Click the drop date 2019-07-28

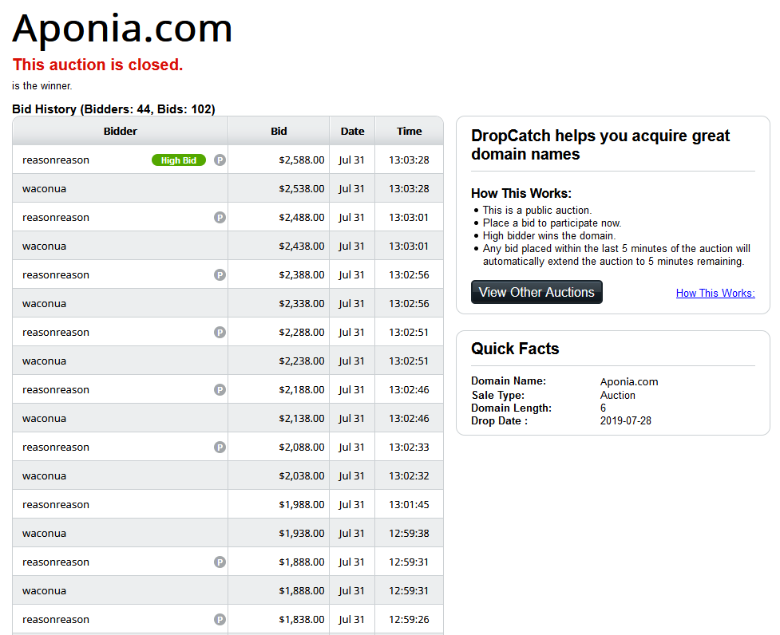(625, 421)
